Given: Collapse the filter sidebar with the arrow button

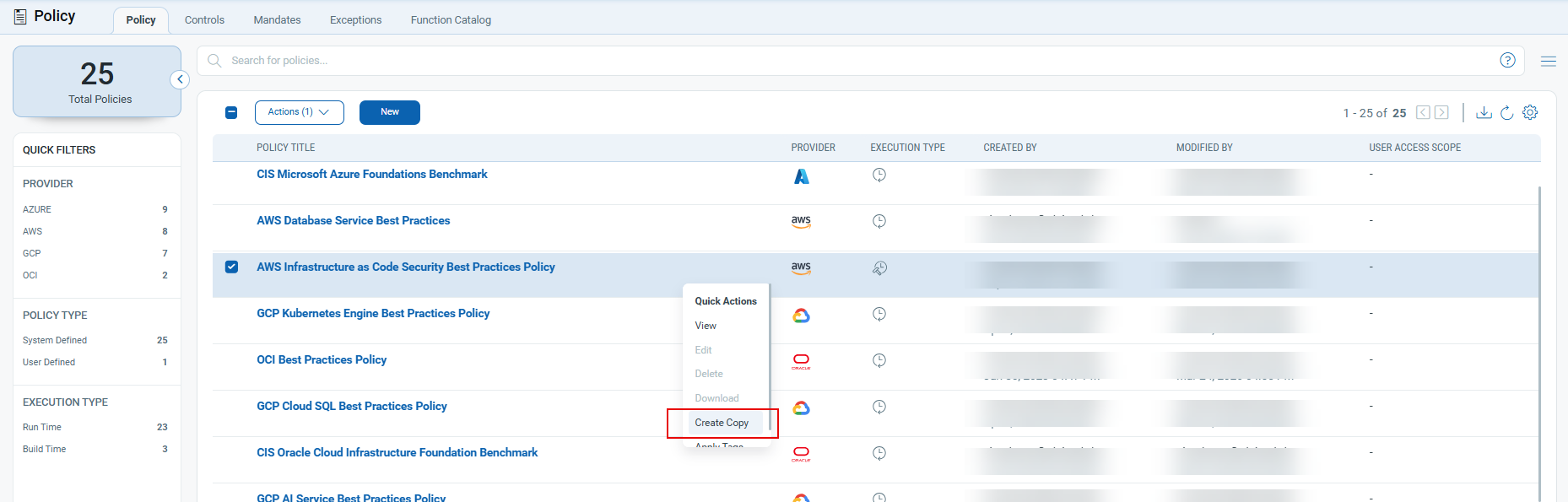Looking at the screenshot, I should tap(180, 79).
